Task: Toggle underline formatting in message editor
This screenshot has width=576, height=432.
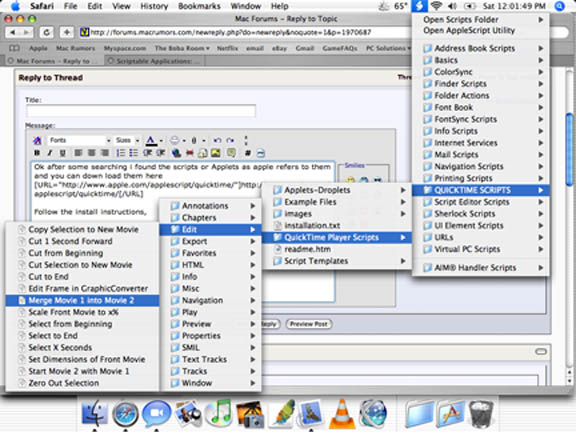Action: tap(63, 153)
